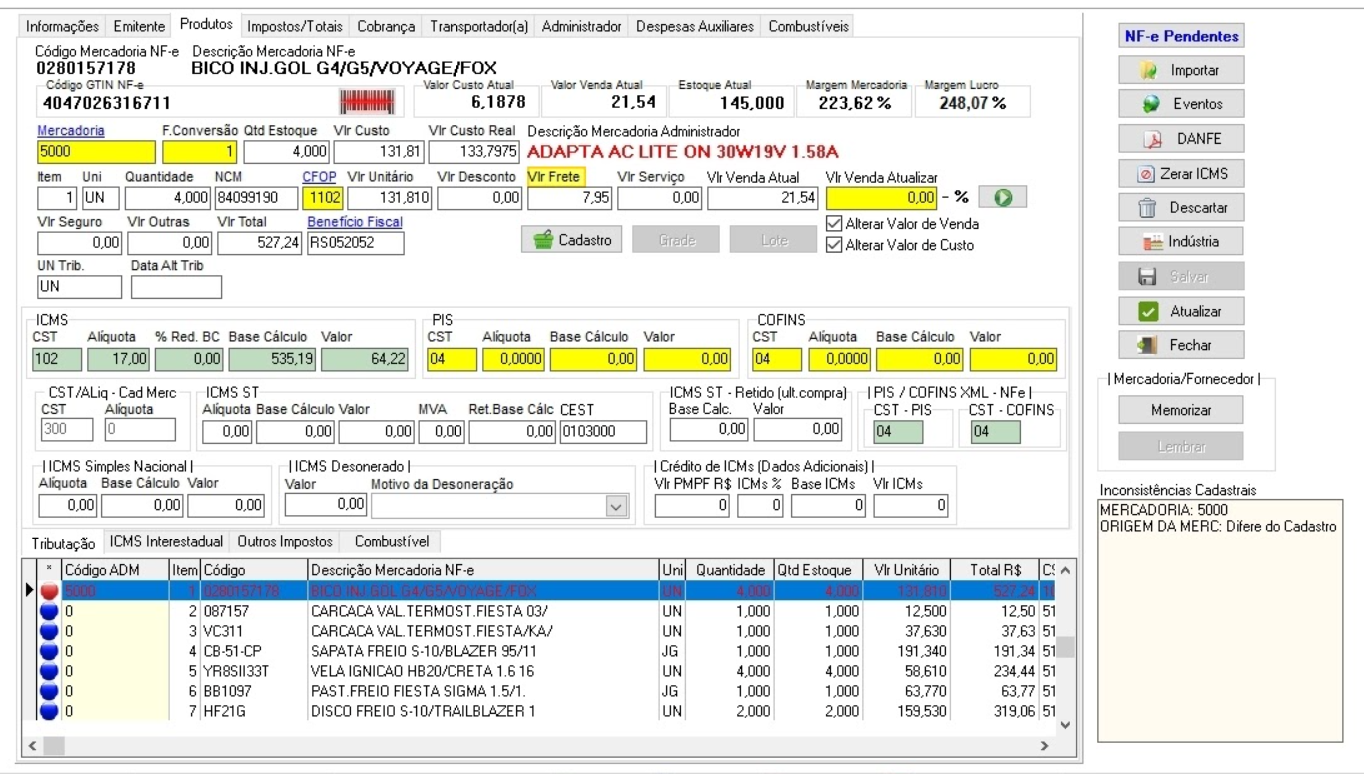Generate DANFE using the PDF icon button
The height and width of the screenshot is (774, 1364).
tap(1180, 139)
